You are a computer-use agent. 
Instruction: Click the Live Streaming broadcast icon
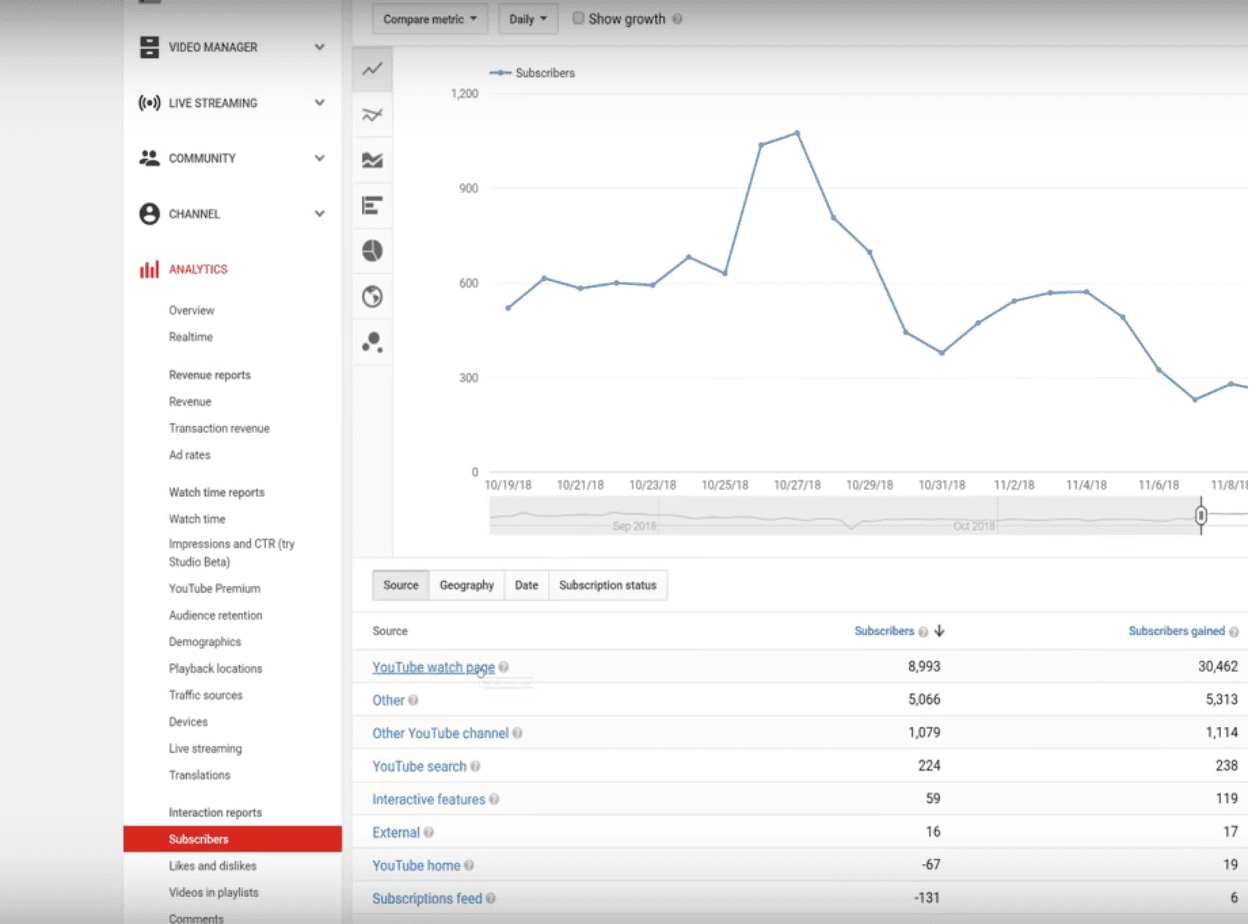[x=149, y=103]
